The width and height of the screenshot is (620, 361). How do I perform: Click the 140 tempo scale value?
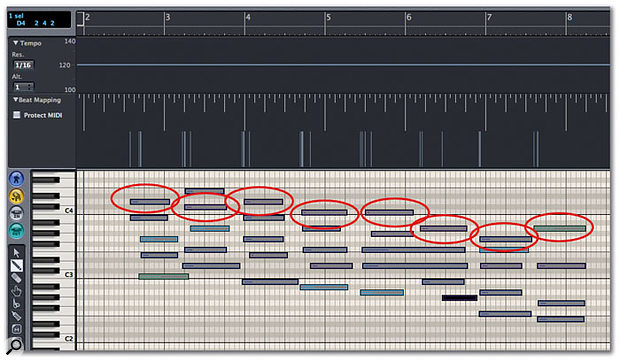pyautogui.click(x=70, y=41)
